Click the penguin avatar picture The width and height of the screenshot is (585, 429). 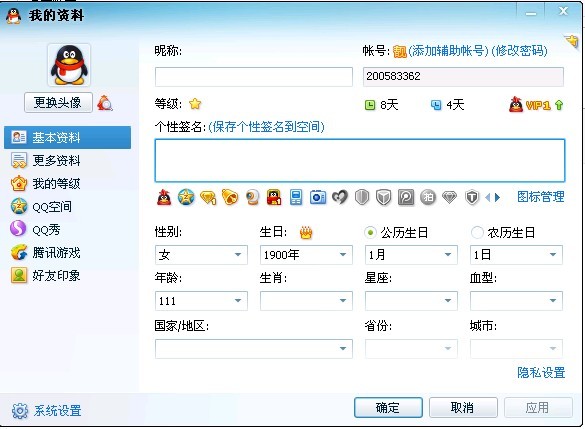69,65
